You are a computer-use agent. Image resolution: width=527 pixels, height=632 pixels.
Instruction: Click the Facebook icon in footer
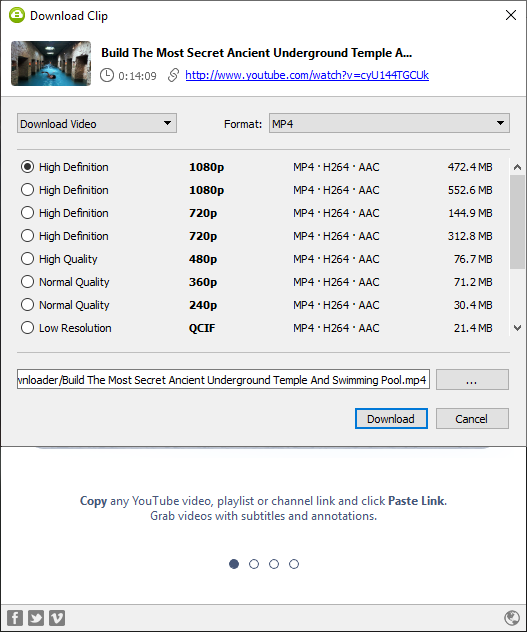tap(15, 617)
